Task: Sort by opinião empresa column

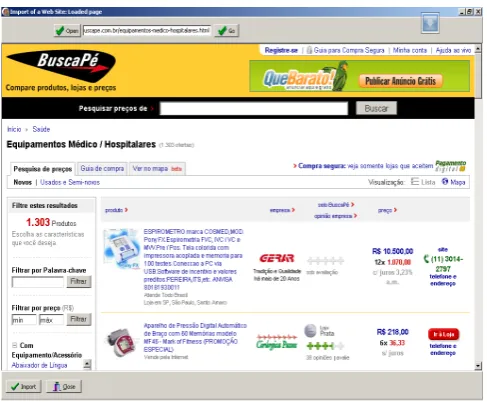Action: [x=335, y=216]
